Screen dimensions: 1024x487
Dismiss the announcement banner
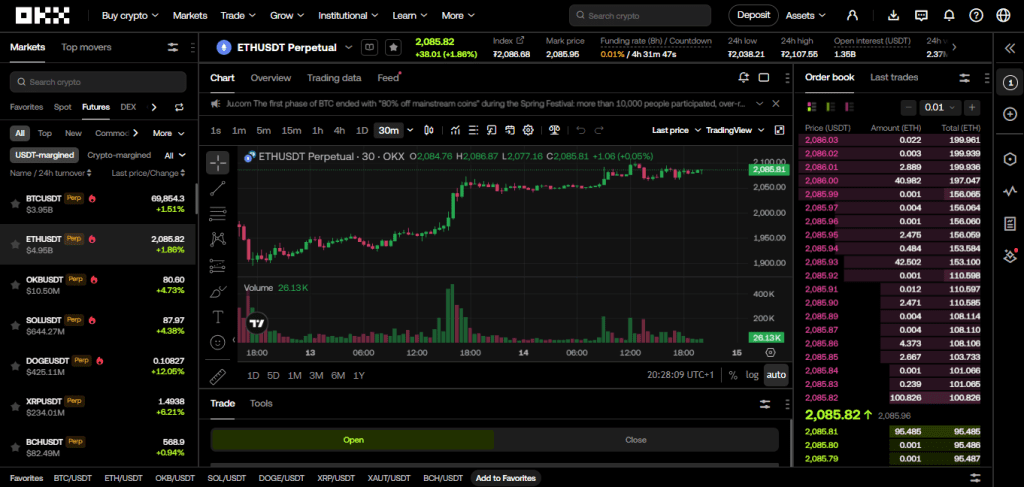[x=776, y=103]
